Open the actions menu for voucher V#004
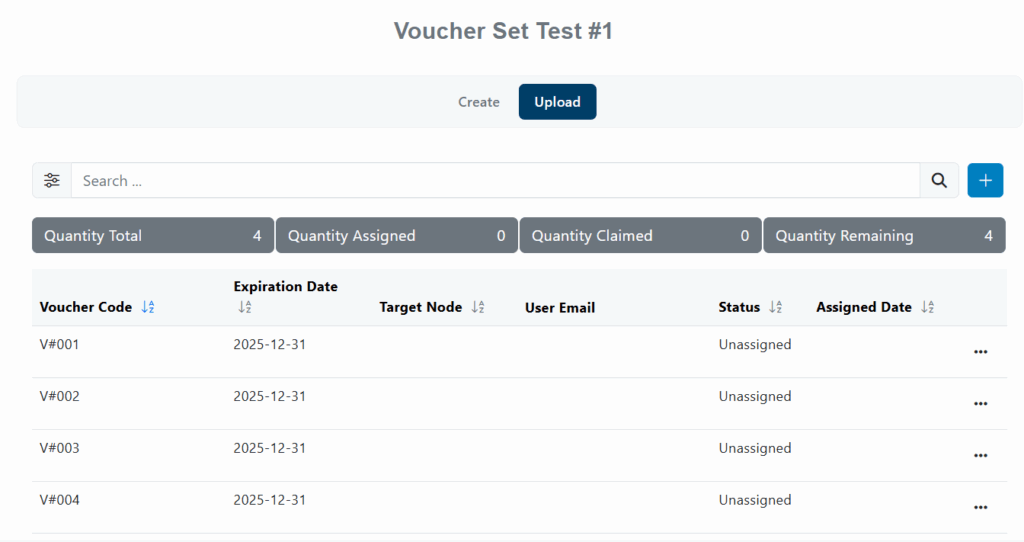Image resolution: width=1024 pixels, height=542 pixels. pos(980,508)
